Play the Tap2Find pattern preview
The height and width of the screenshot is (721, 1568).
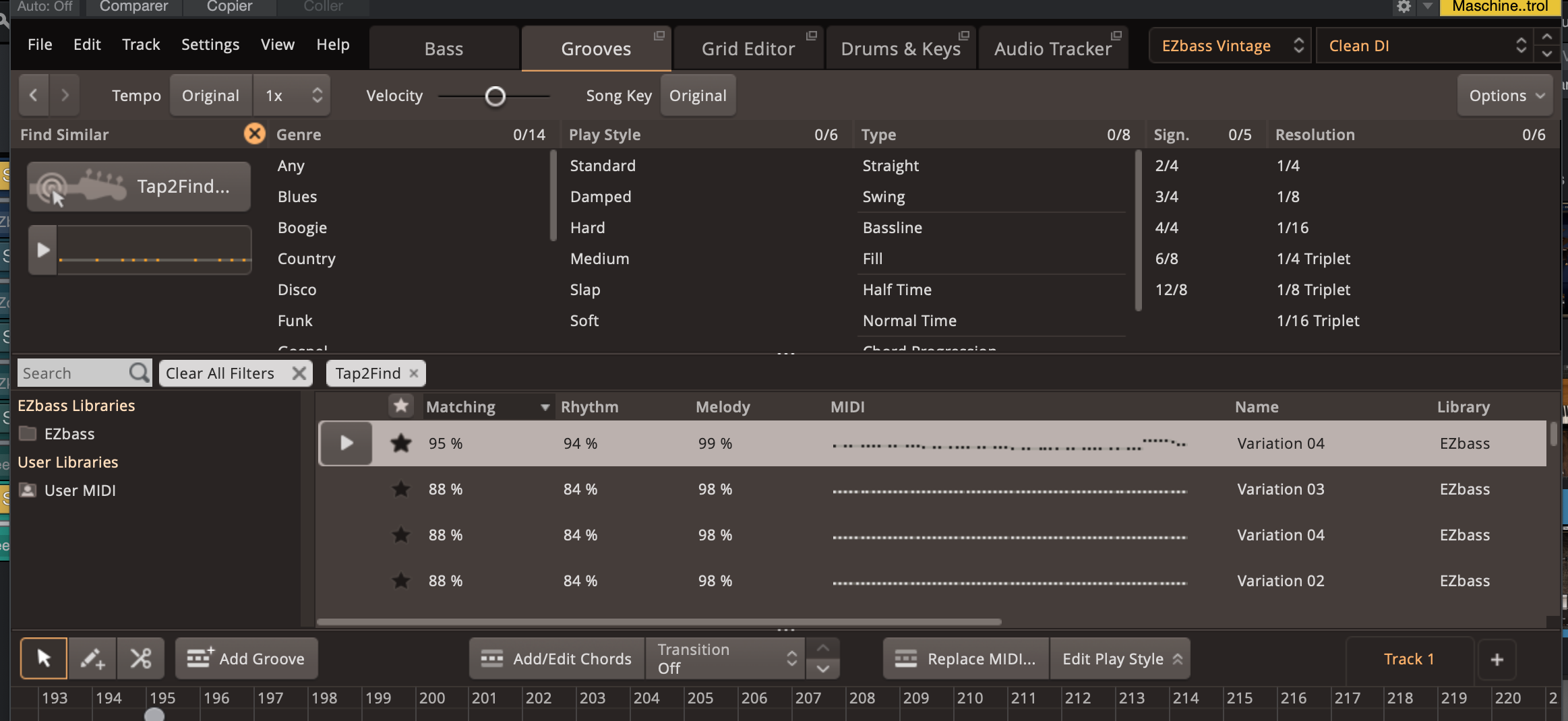tap(43, 250)
